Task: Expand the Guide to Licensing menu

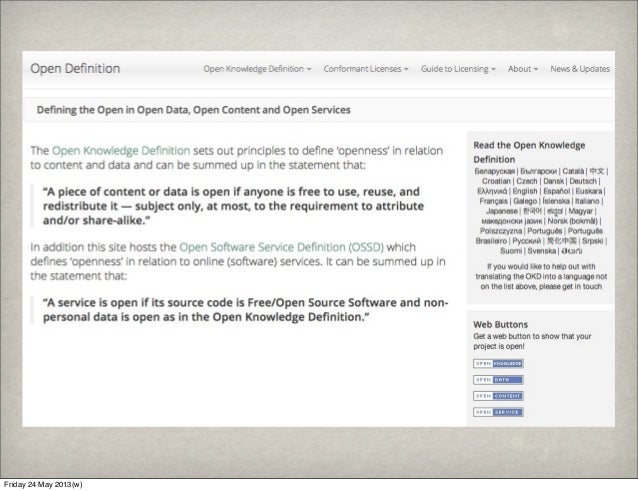Action: (458, 69)
